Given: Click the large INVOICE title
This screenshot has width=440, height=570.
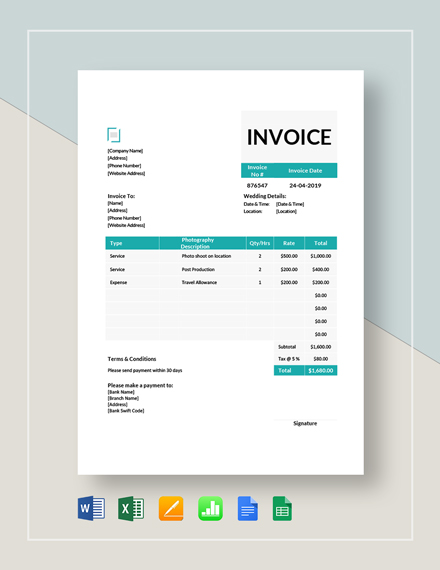Looking at the screenshot, I should tap(289, 137).
